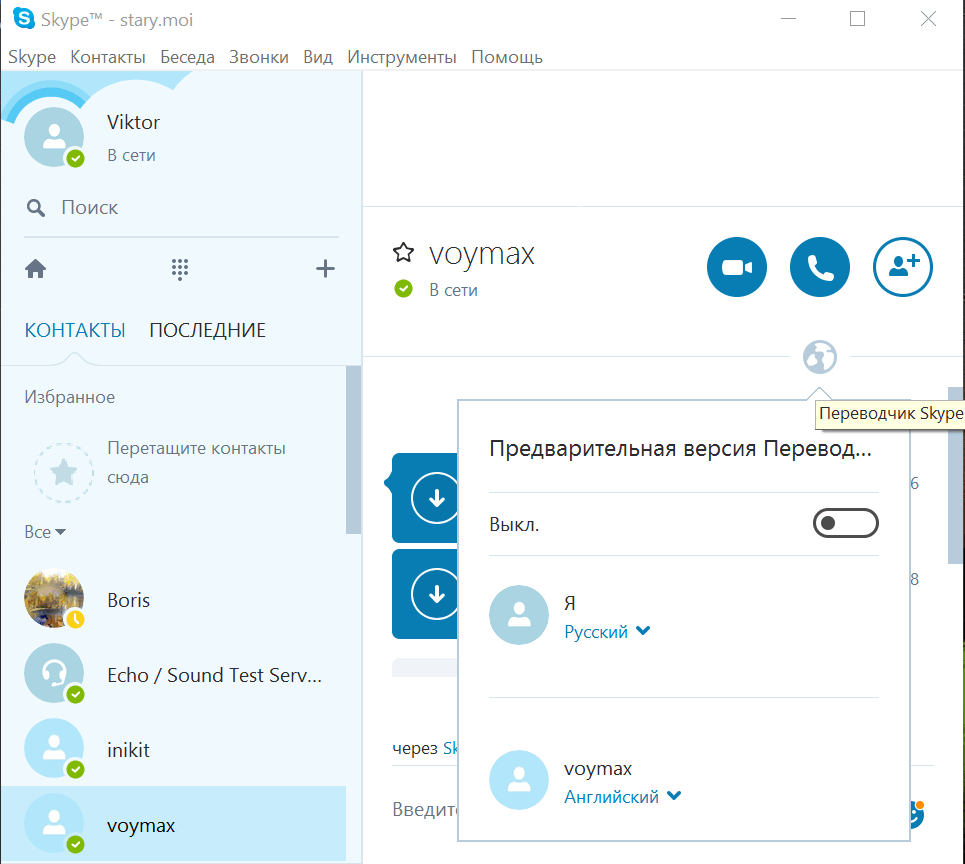Change Viktor's 'В сети' status
965x864 pixels.
click(x=131, y=155)
